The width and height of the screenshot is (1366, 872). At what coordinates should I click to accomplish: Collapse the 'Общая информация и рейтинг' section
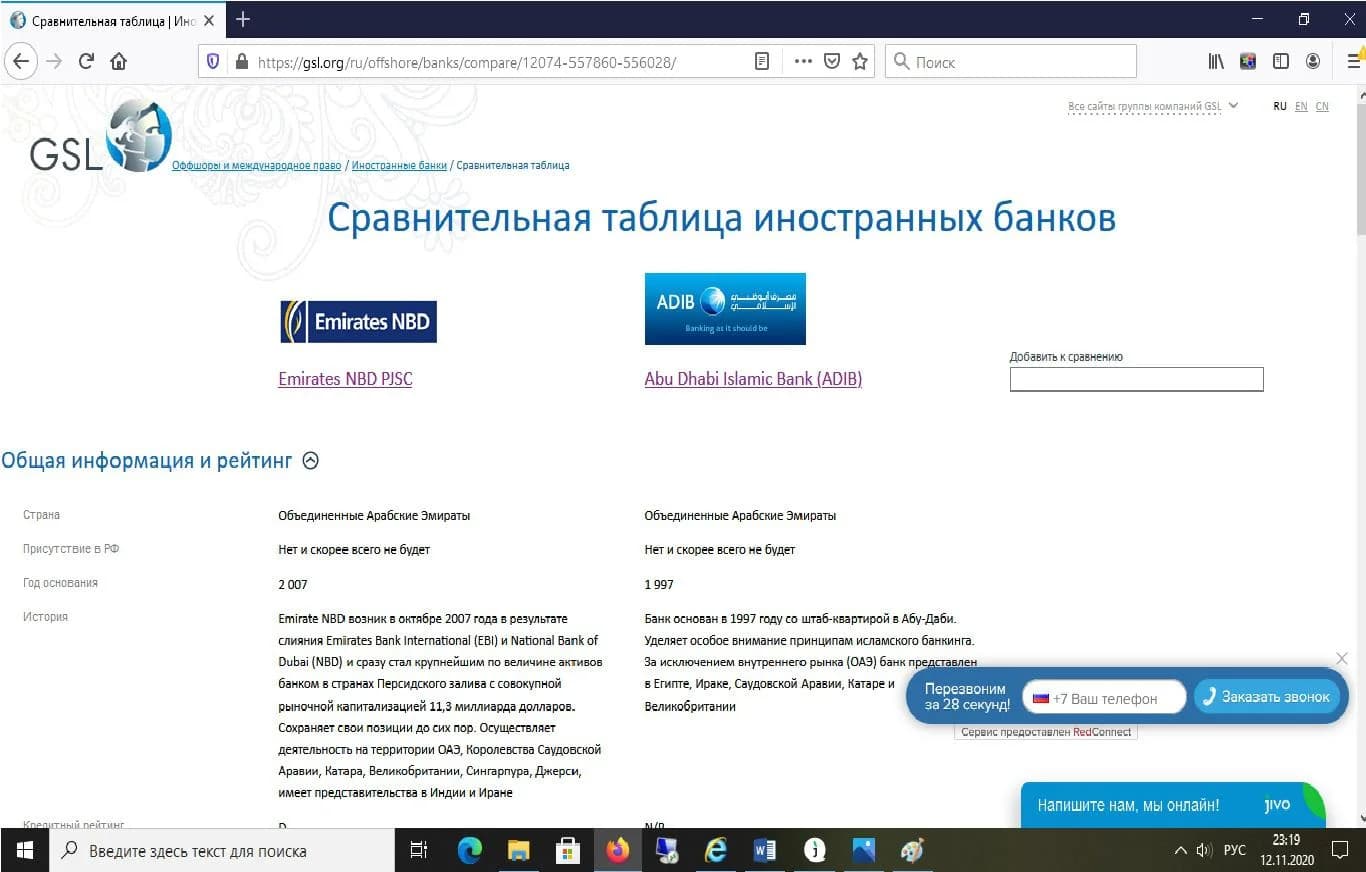(310, 460)
